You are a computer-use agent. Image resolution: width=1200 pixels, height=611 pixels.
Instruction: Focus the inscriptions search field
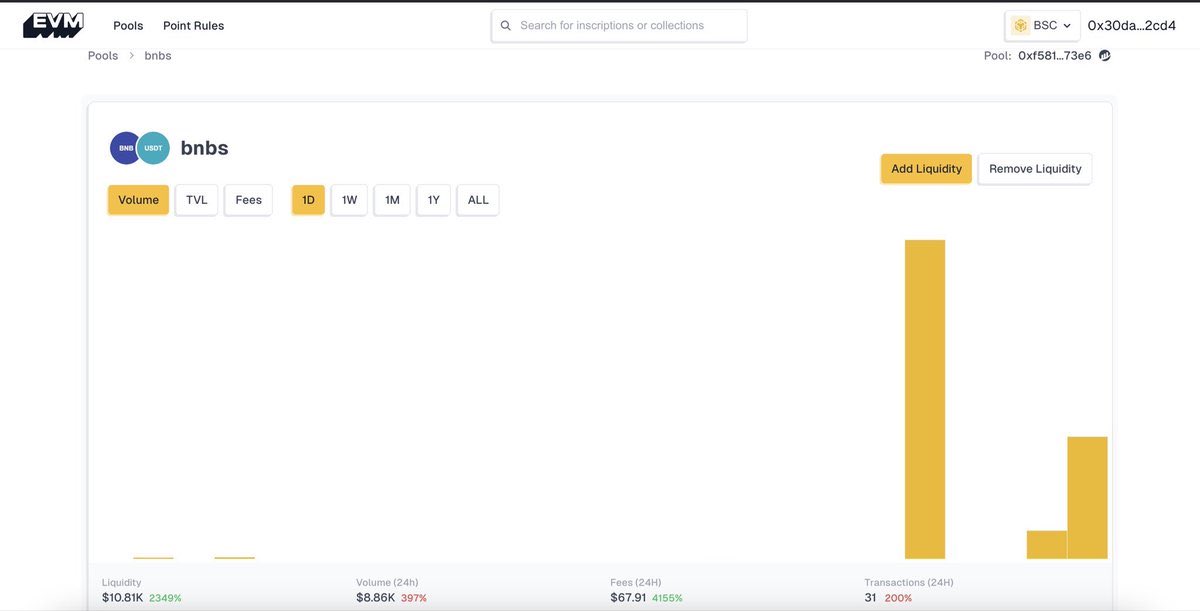(619, 26)
